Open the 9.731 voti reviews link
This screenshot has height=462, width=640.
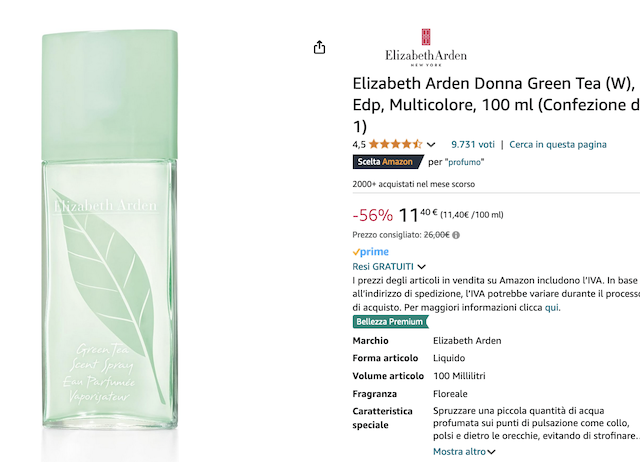coord(472,144)
